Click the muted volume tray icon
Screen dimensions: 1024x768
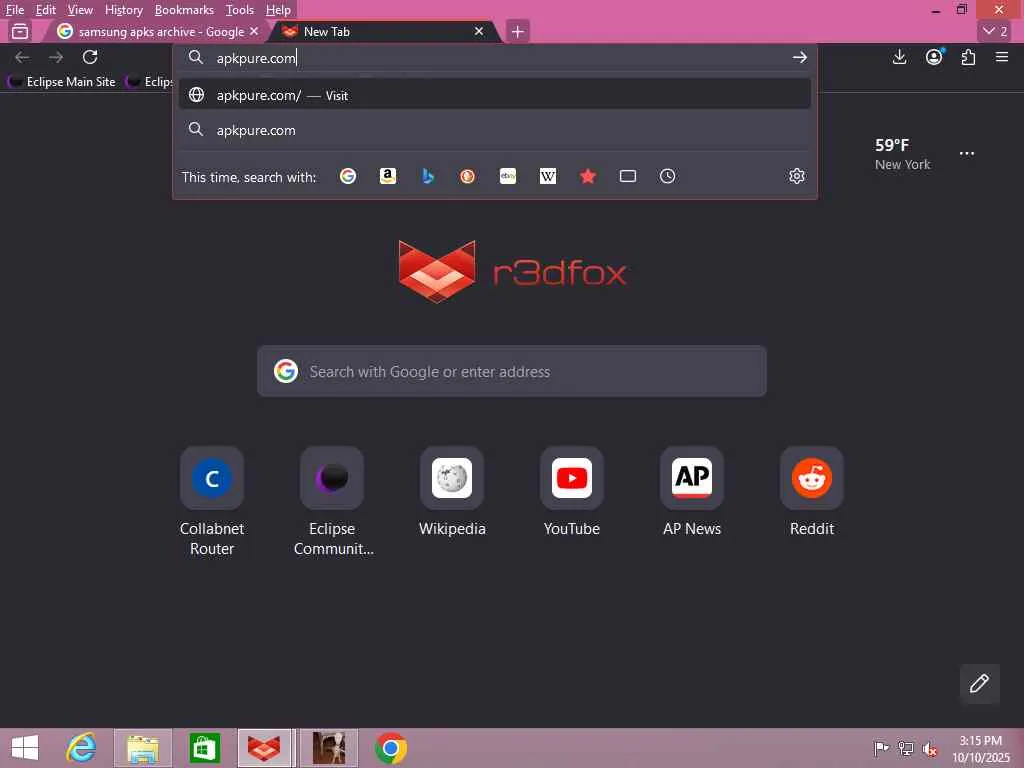929,749
